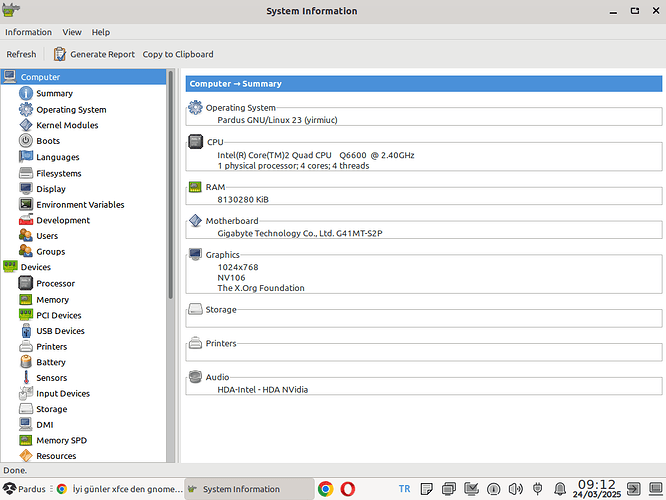The height and width of the screenshot is (500, 666).
Task: Open the volume control in system tray
Action: point(515,489)
